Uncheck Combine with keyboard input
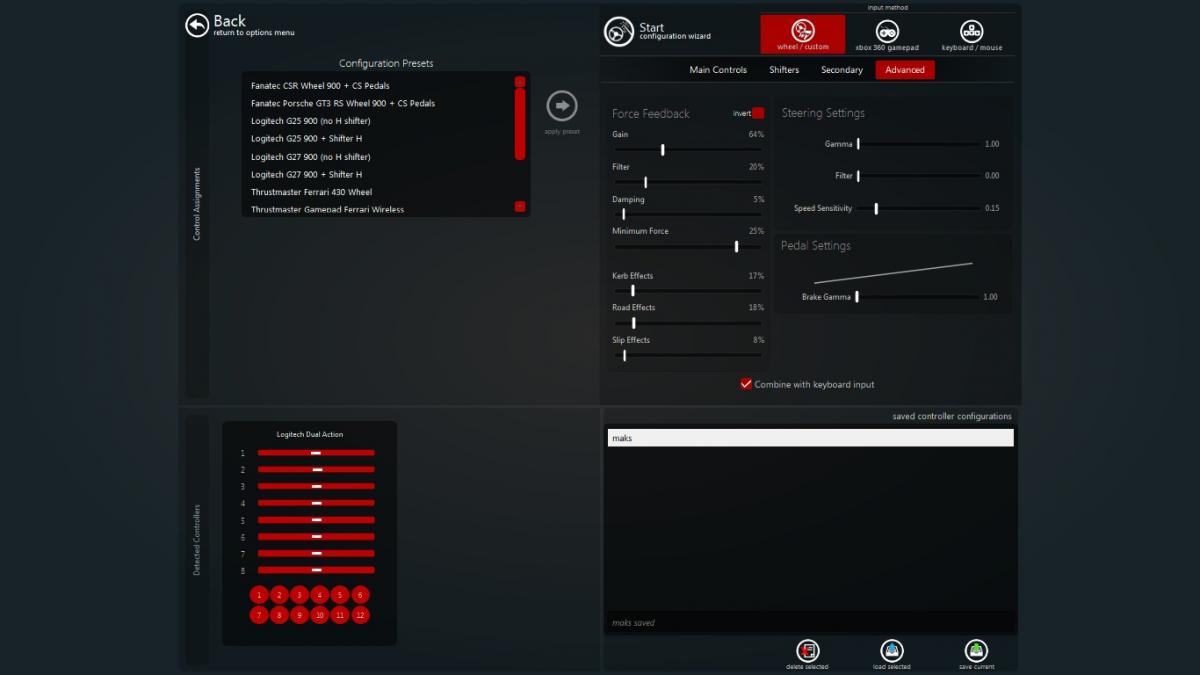Viewport: 1200px width, 675px height. tap(746, 384)
